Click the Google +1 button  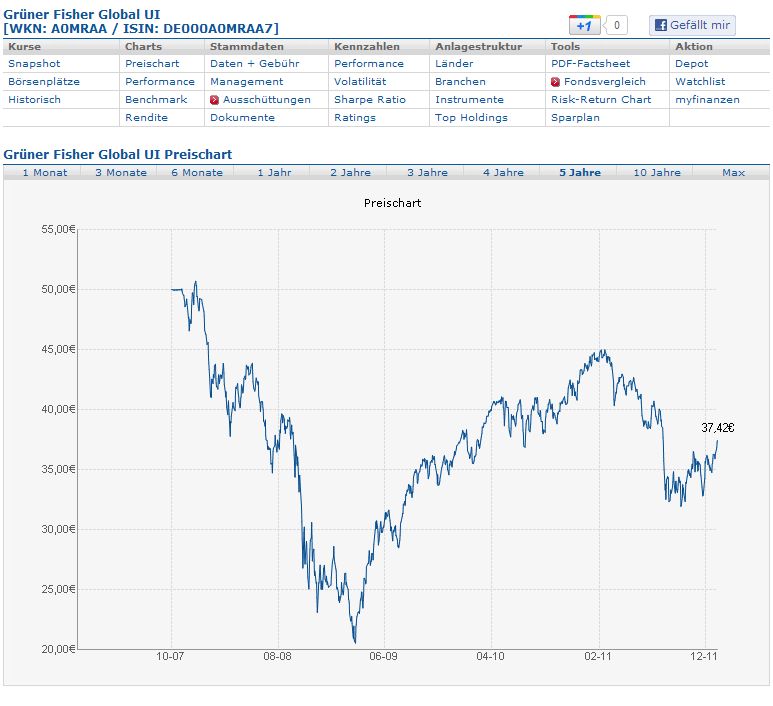tap(585, 25)
